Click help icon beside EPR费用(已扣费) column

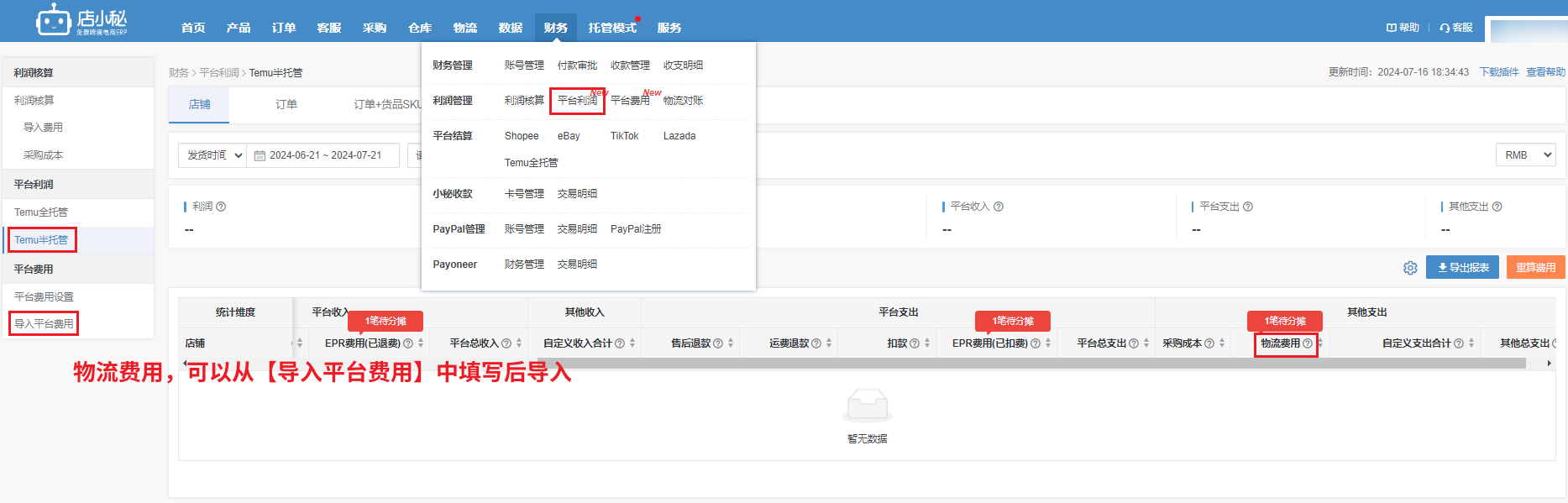click(1036, 343)
